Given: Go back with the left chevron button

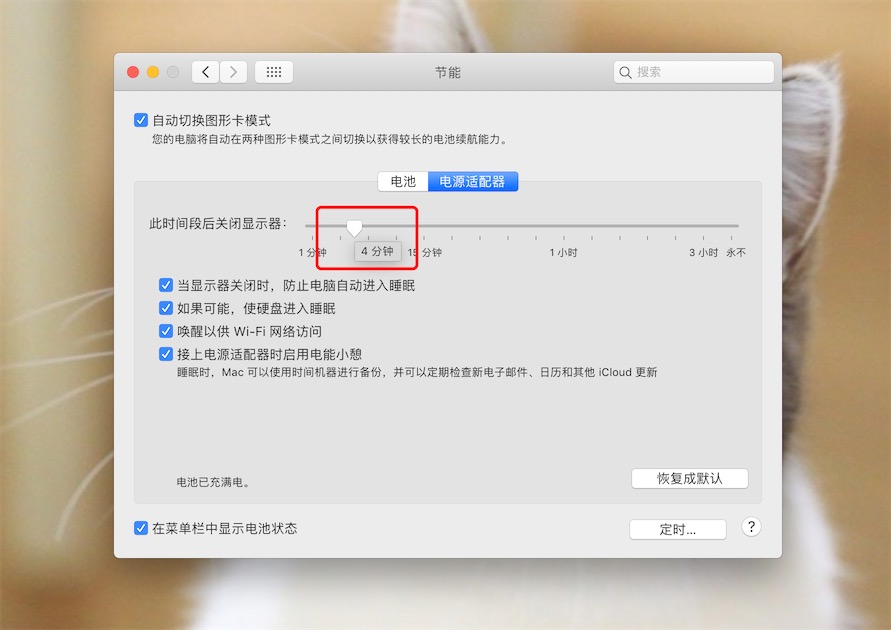Looking at the screenshot, I should tap(205, 72).
